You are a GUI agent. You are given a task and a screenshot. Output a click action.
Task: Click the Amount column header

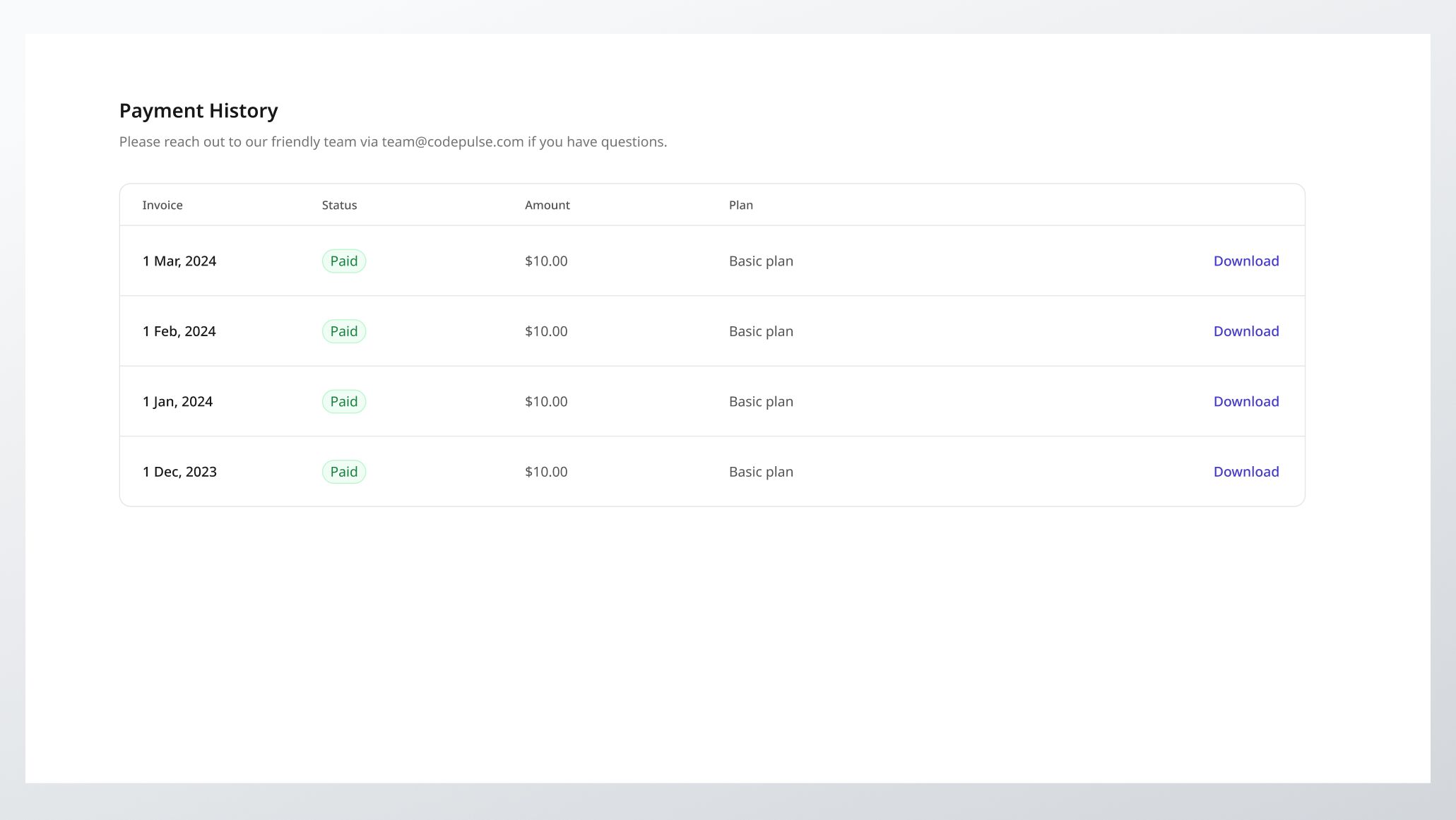point(547,205)
